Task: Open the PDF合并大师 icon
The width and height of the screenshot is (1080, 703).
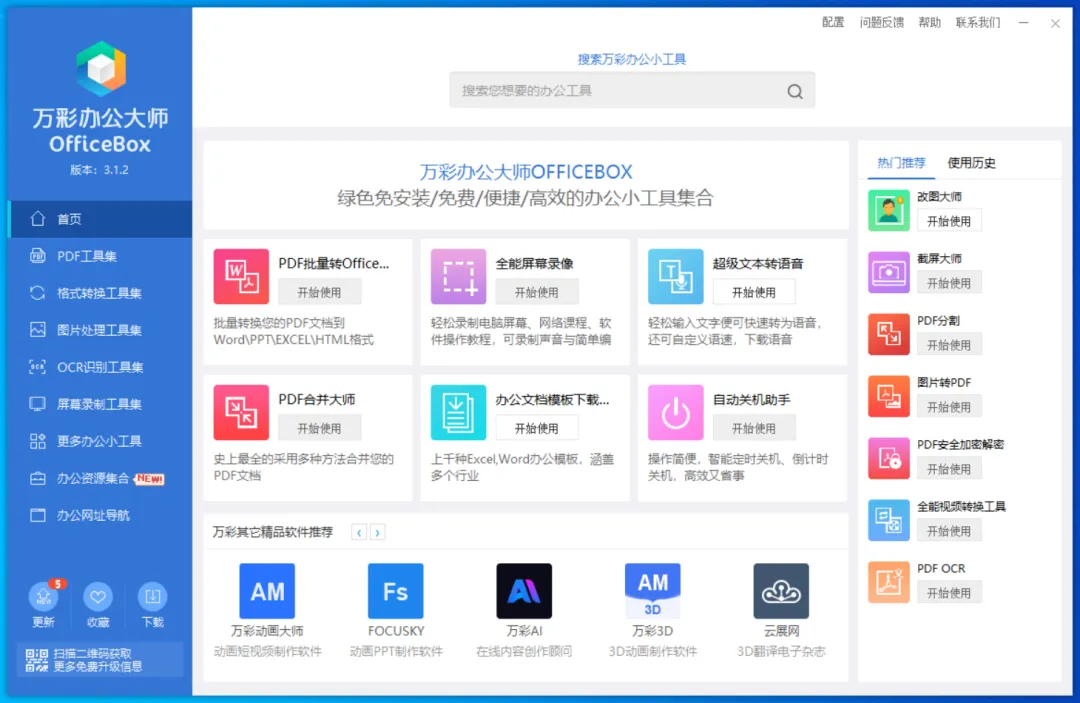Action: click(241, 412)
